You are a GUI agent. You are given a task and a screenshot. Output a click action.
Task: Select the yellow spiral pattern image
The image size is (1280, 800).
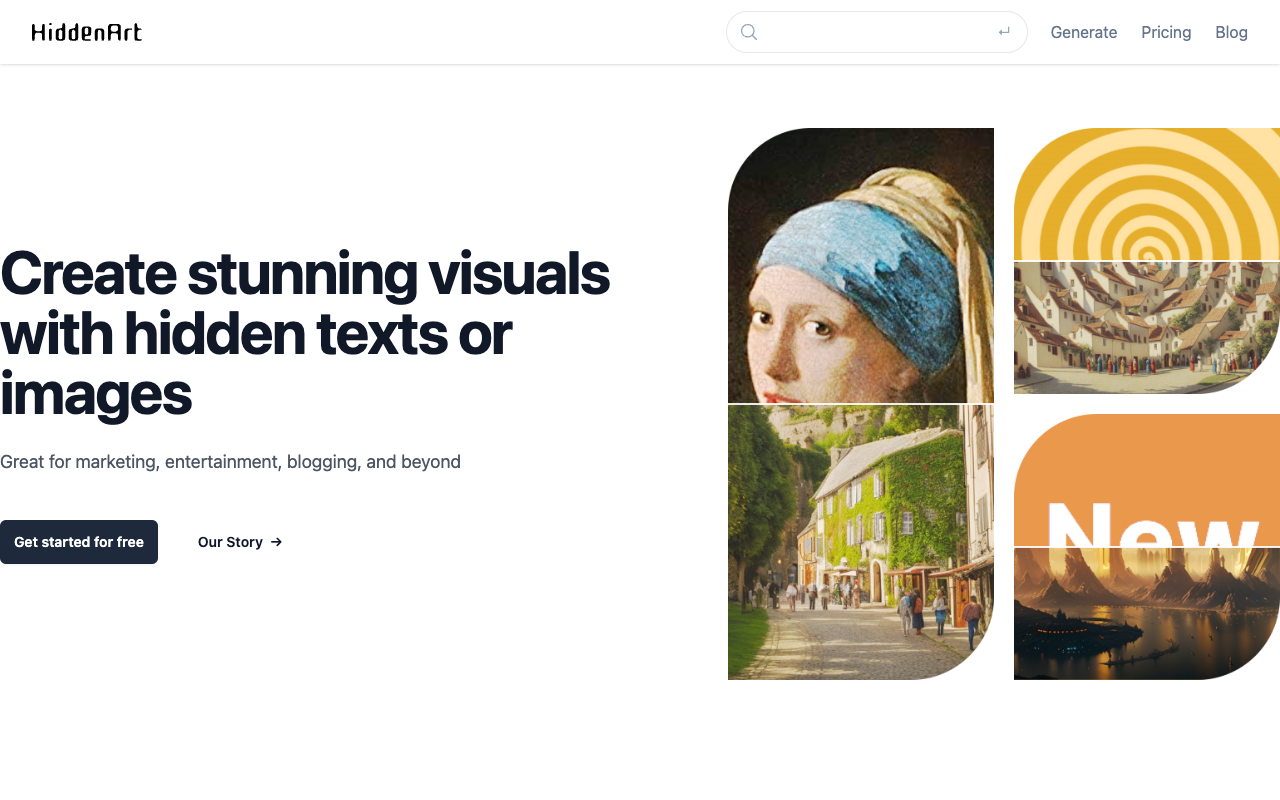tap(1147, 194)
